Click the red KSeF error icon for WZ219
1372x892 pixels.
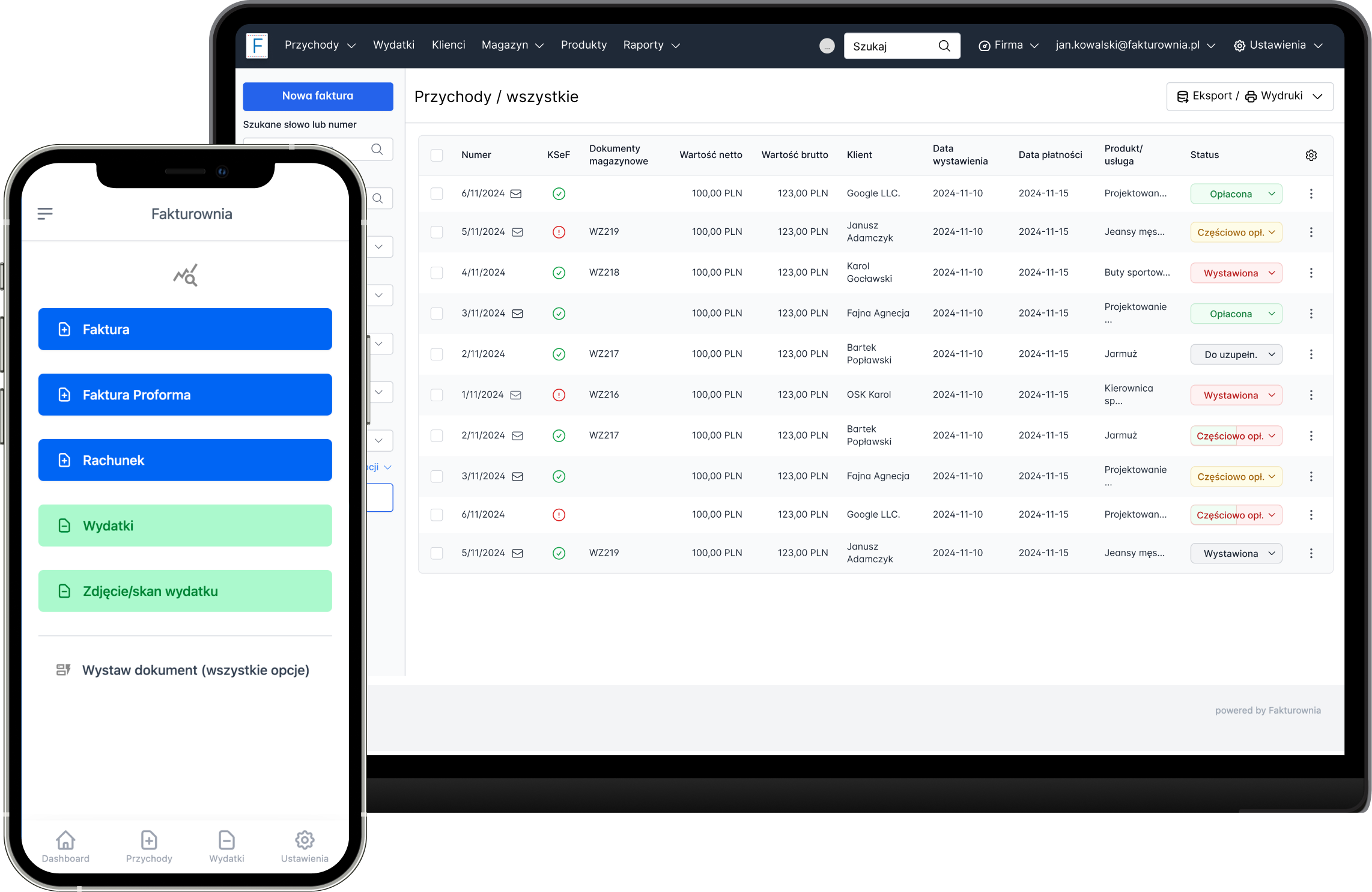coord(559,232)
